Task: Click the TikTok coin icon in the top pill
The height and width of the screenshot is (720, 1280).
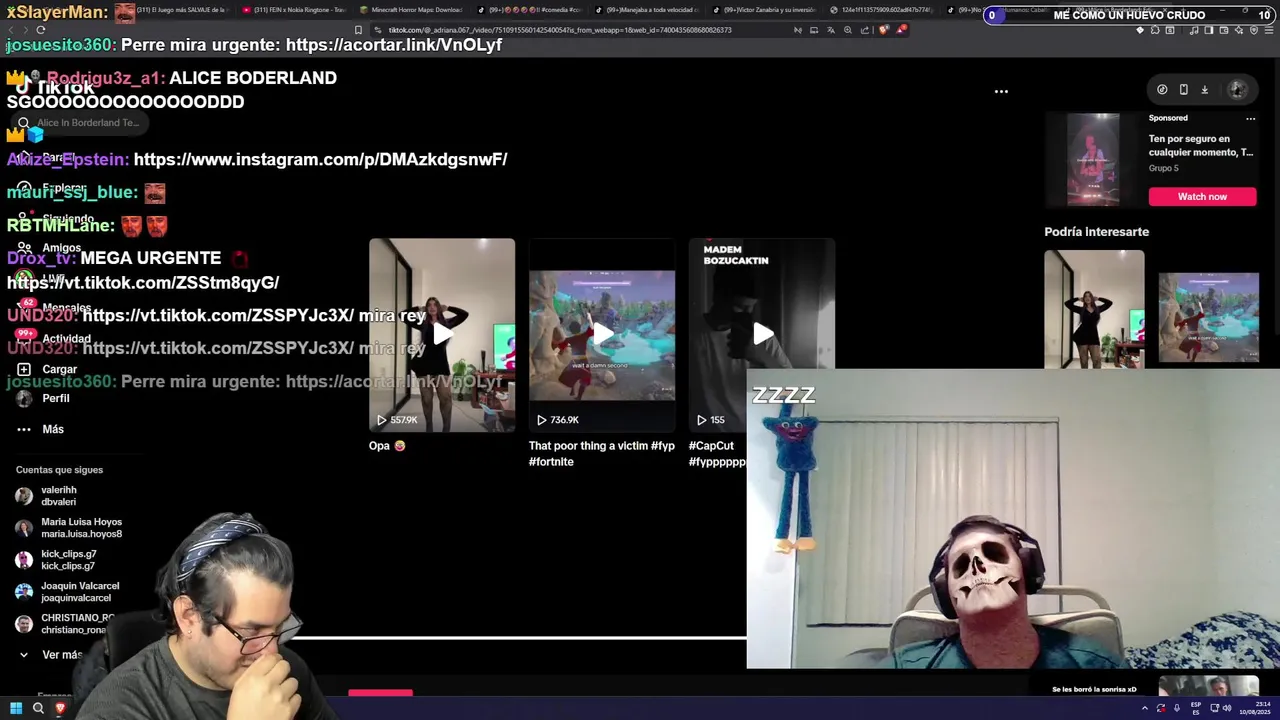Action: coord(1162,89)
